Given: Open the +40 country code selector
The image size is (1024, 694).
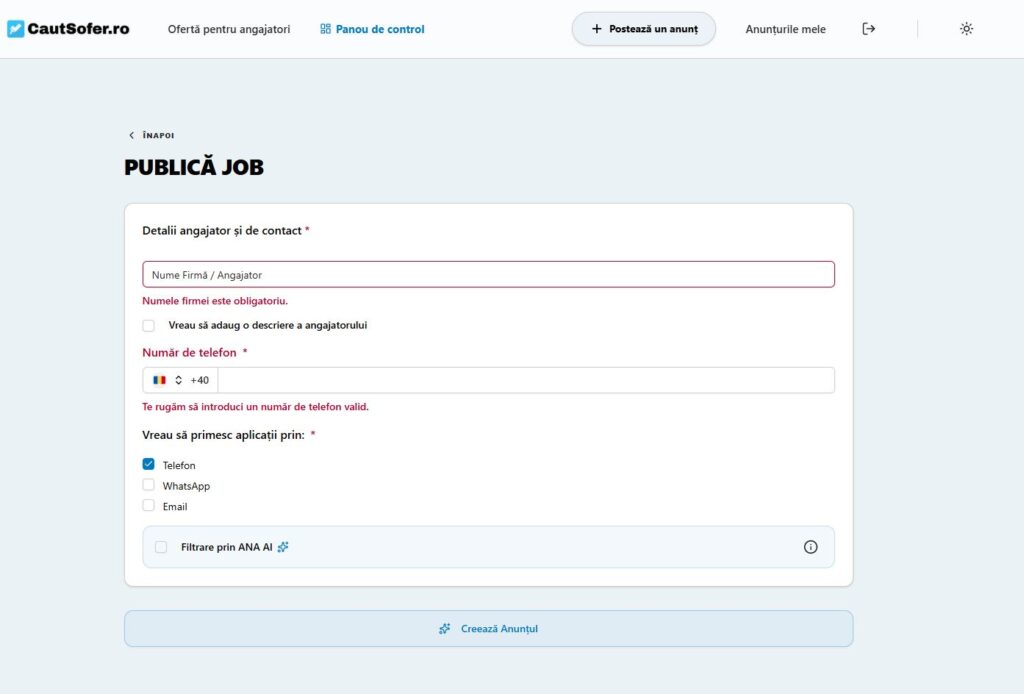Looking at the screenshot, I should pos(181,380).
